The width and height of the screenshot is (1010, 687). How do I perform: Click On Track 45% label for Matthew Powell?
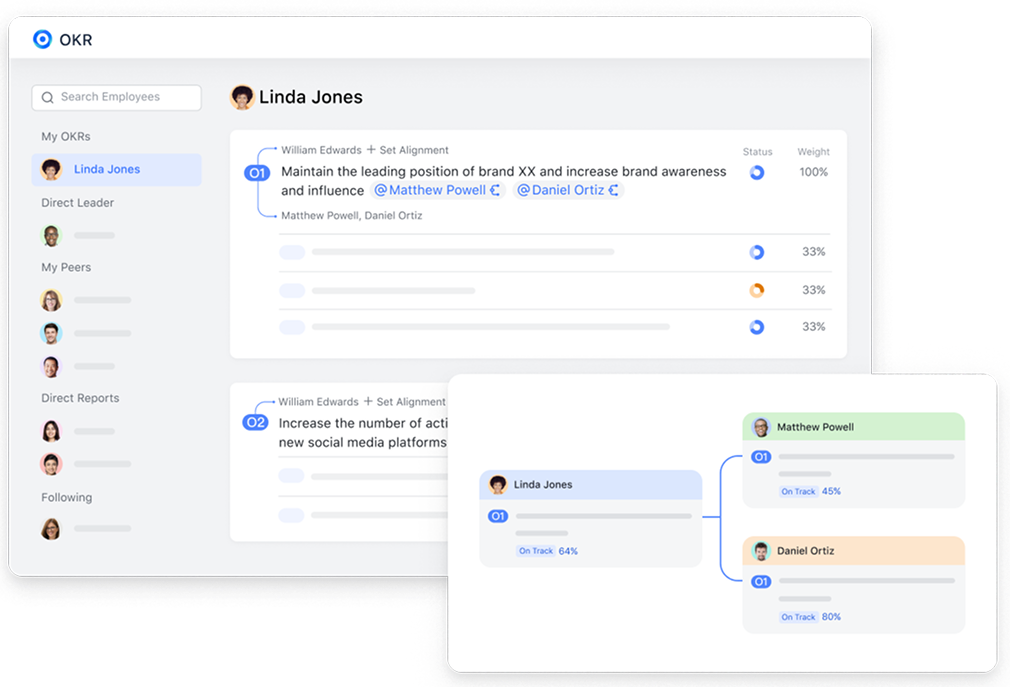pos(810,491)
